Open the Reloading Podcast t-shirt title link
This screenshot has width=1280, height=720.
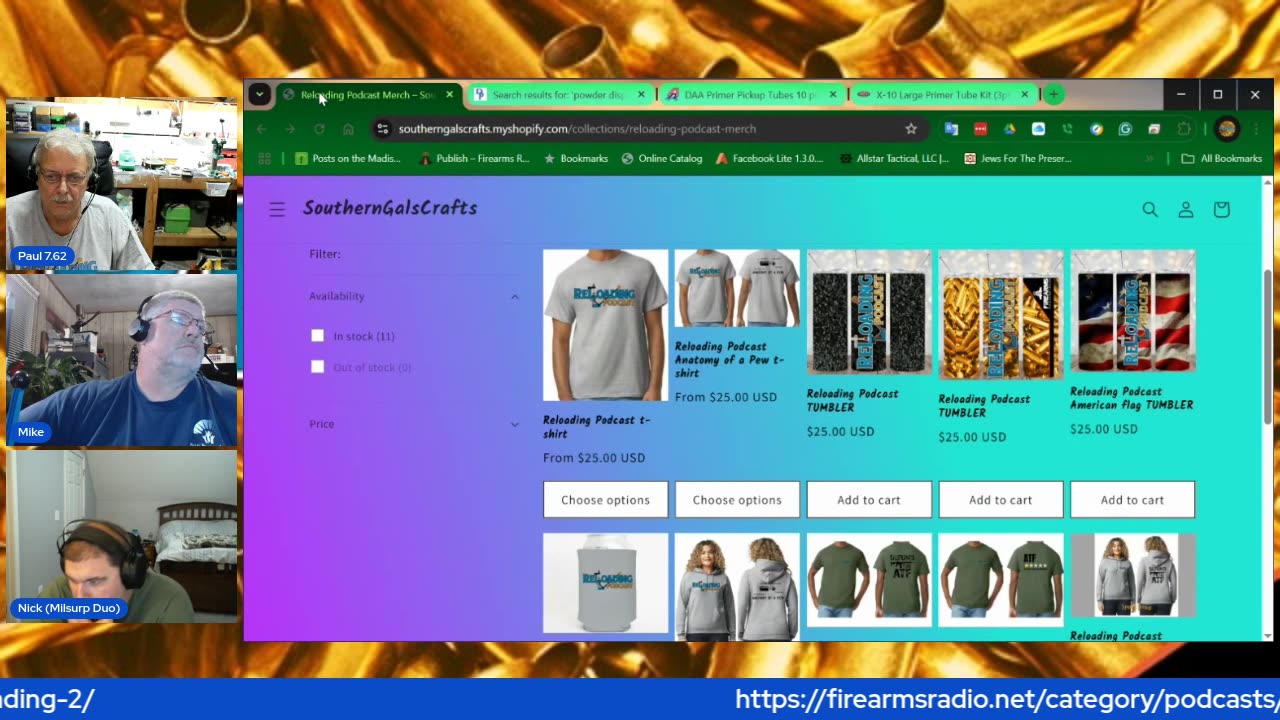(x=596, y=427)
